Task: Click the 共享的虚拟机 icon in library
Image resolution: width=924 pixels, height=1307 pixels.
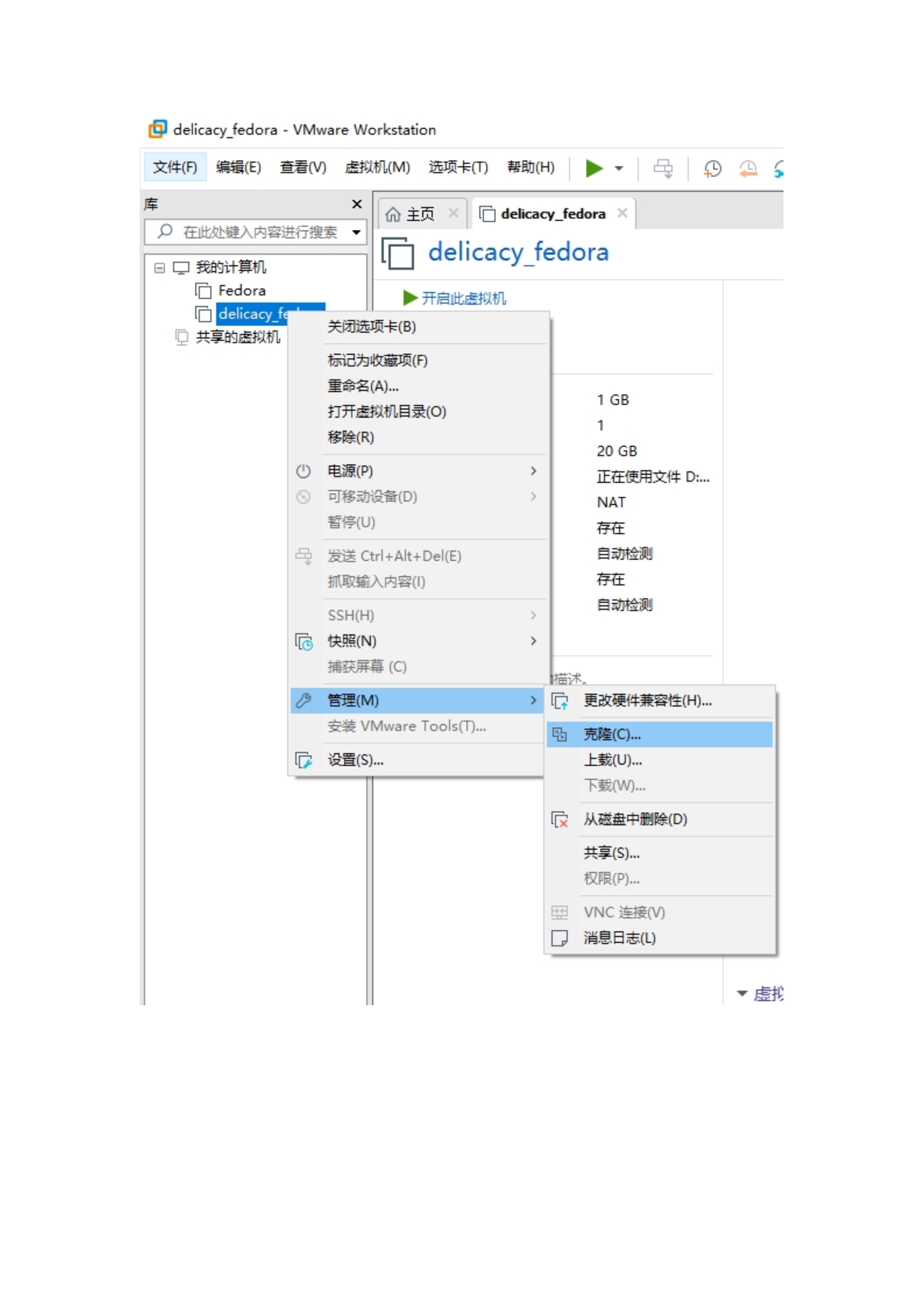Action: click(181, 337)
